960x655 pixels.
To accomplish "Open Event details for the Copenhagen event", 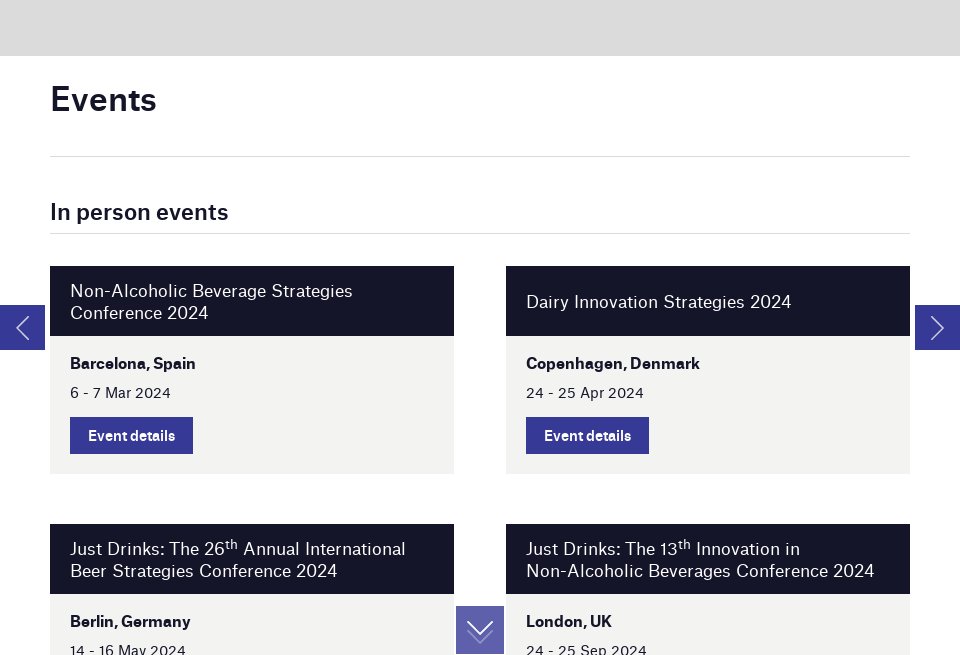I will [x=587, y=436].
